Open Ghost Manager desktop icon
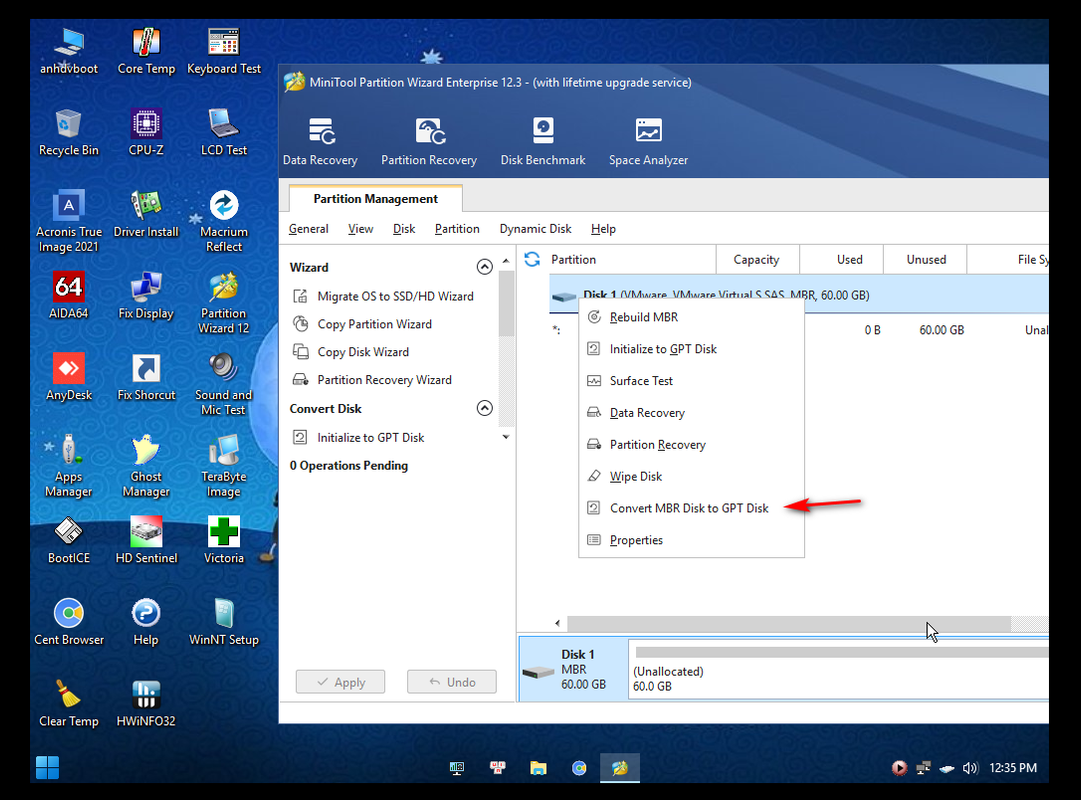1081x800 pixels. (x=146, y=465)
